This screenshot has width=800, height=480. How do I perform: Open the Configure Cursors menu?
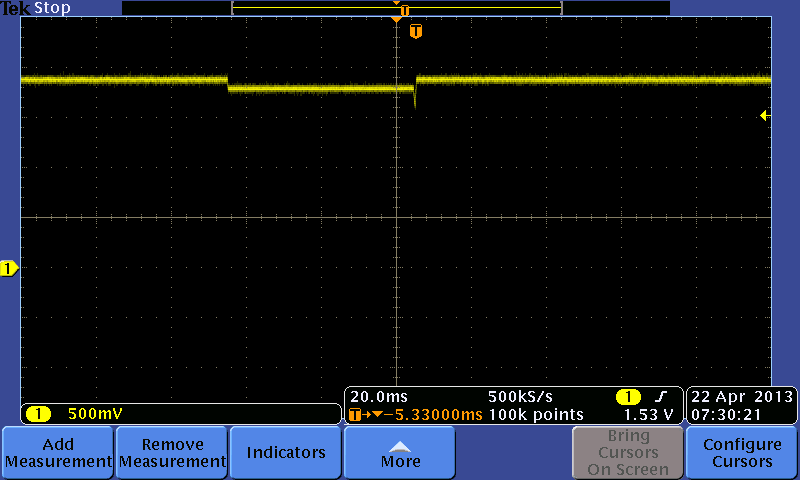pos(742,452)
